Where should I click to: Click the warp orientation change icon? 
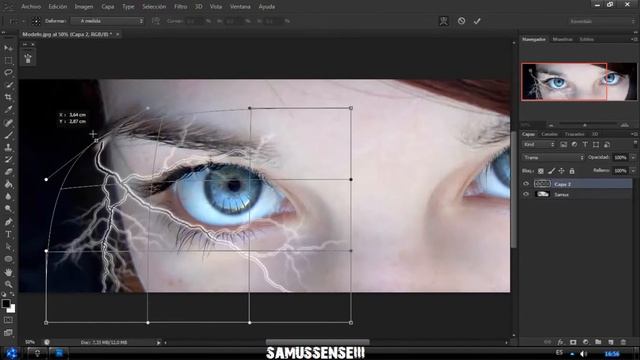[x=156, y=21]
